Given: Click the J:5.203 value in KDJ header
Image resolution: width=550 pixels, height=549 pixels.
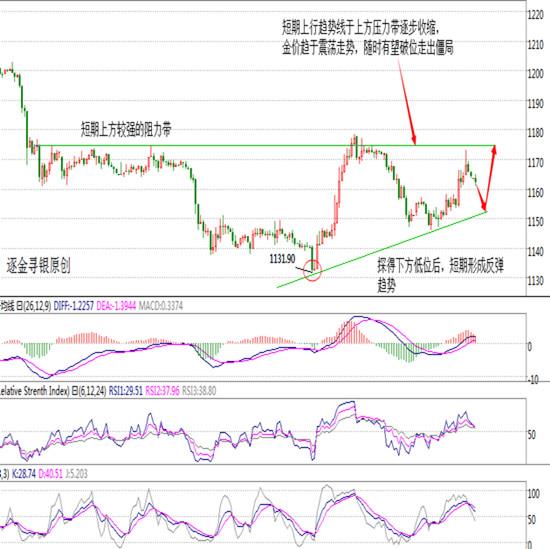Looking at the screenshot, I should [76, 474].
